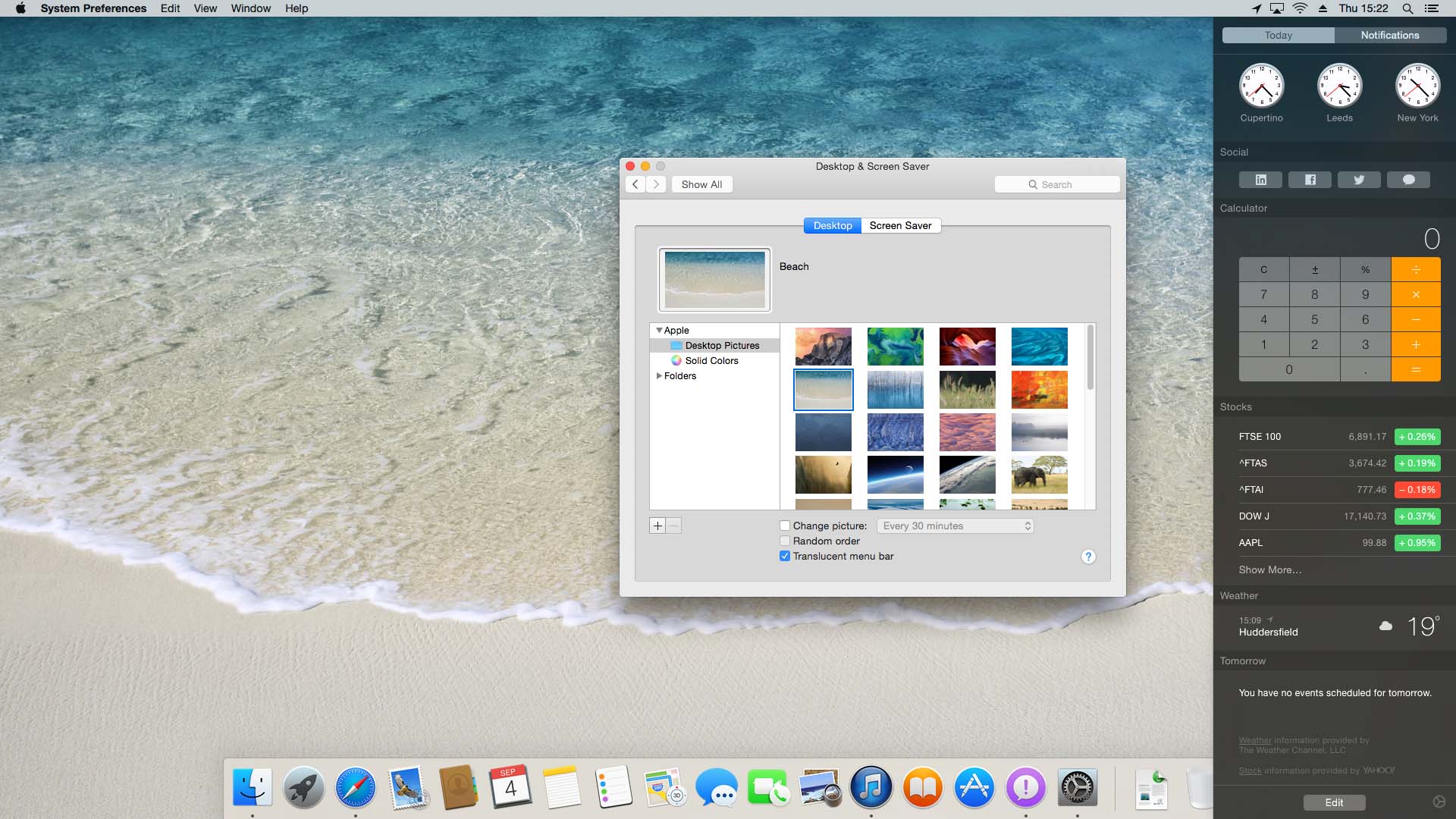Enable the Change picture checkbox
Viewport: 1456px width, 819px height.
pos(785,526)
